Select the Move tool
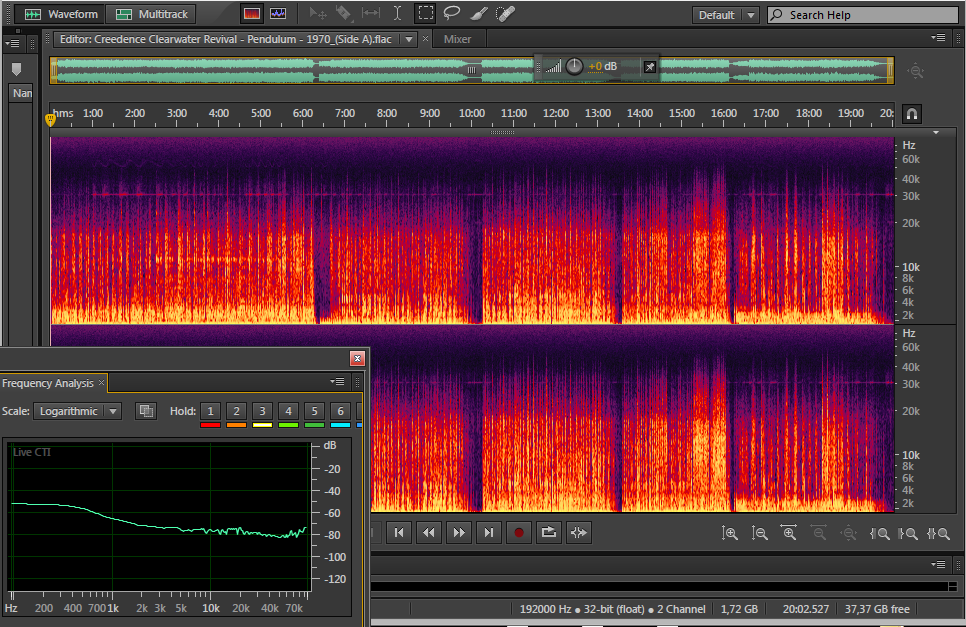The image size is (966, 627). (318, 14)
